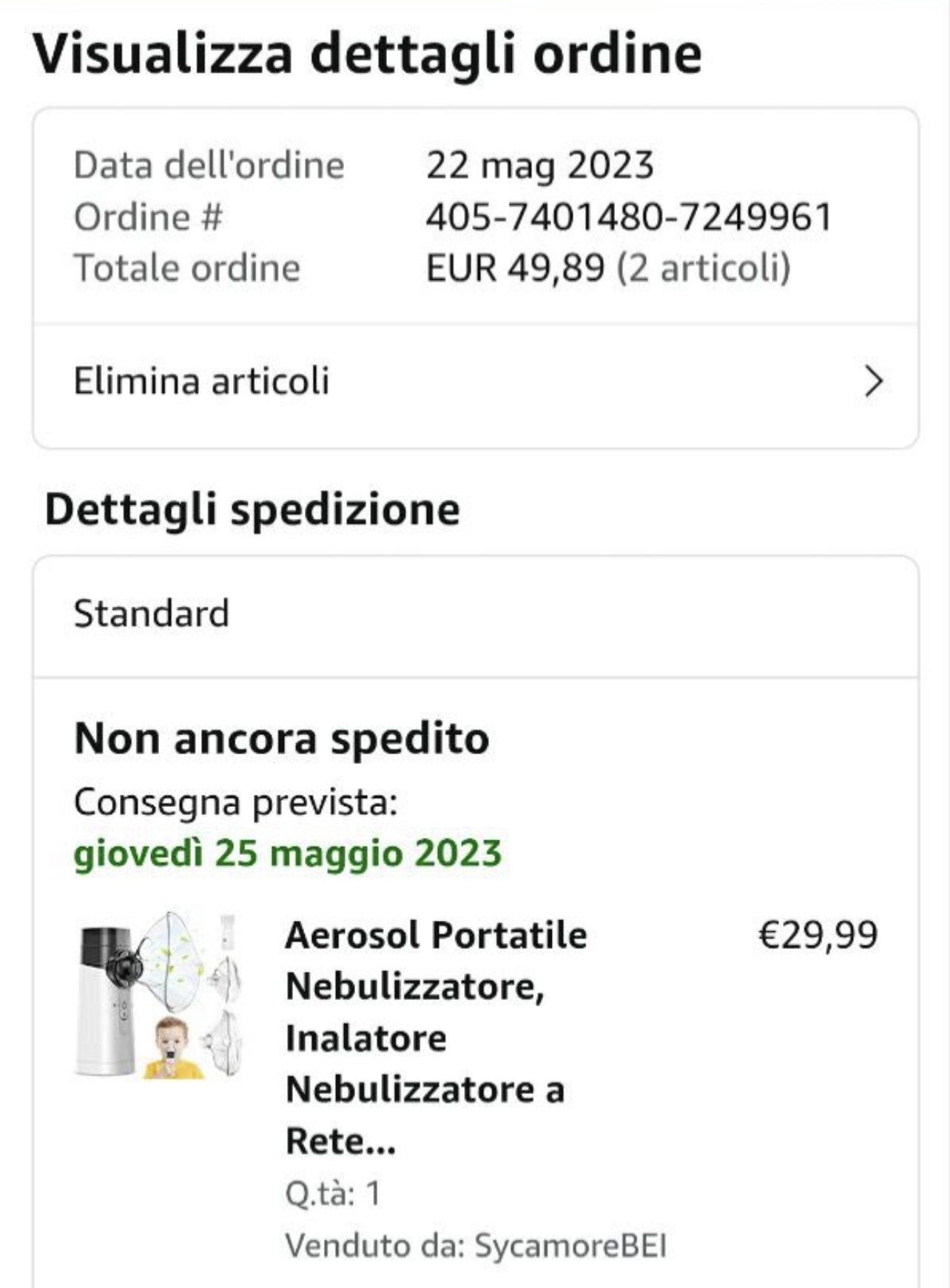The width and height of the screenshot is (950, 1288).
Task: Open the Elimina articoli chevron arrow
Action: tap(874, 382)
